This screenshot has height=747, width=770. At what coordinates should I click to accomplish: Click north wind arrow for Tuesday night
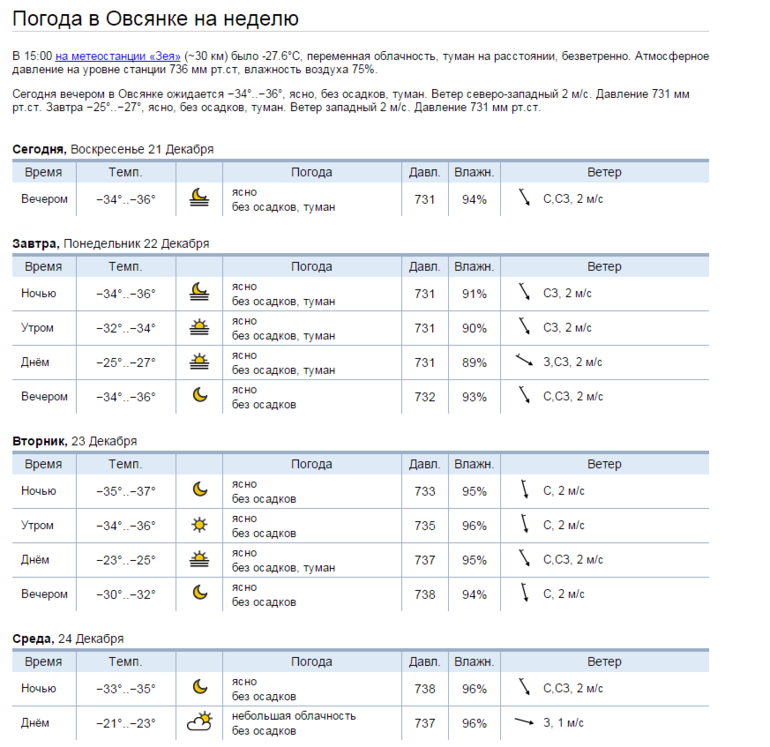[524, 489]
